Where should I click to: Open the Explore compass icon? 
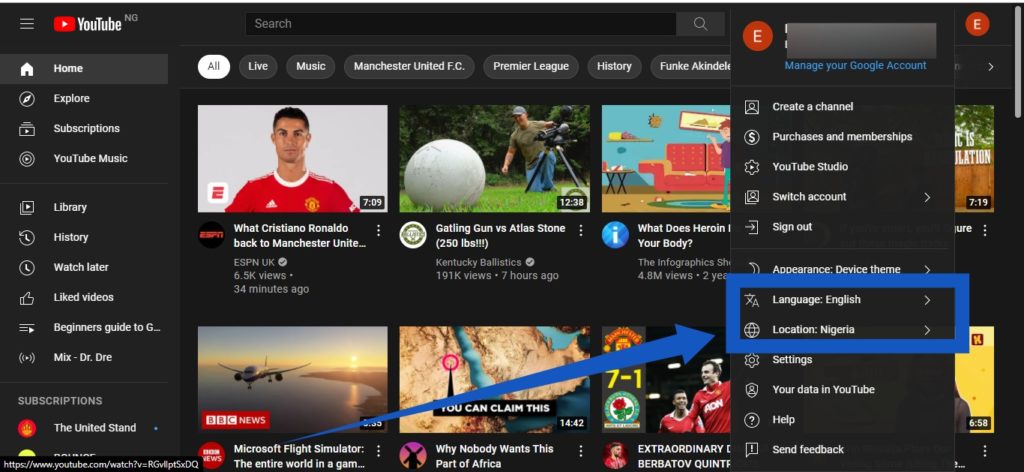tap(27, 99)
